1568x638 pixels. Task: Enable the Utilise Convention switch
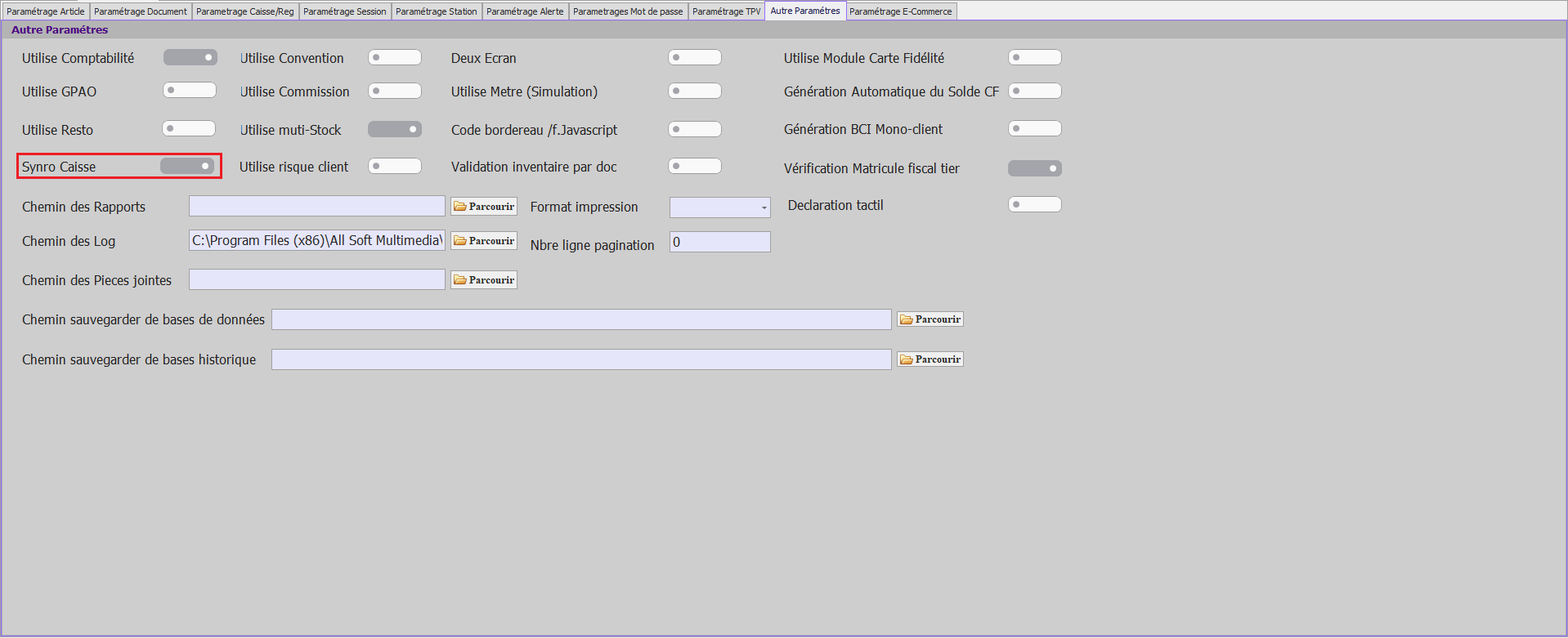(395, 57)
